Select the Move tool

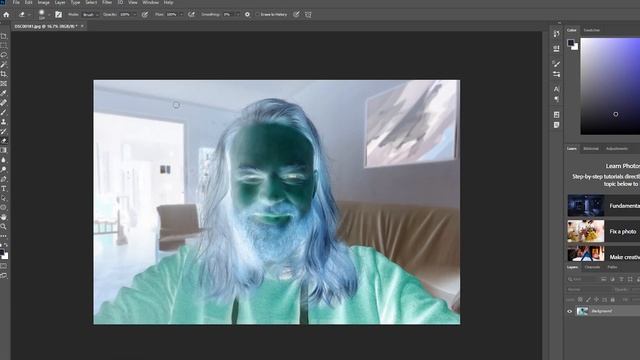tap(4, 36)
